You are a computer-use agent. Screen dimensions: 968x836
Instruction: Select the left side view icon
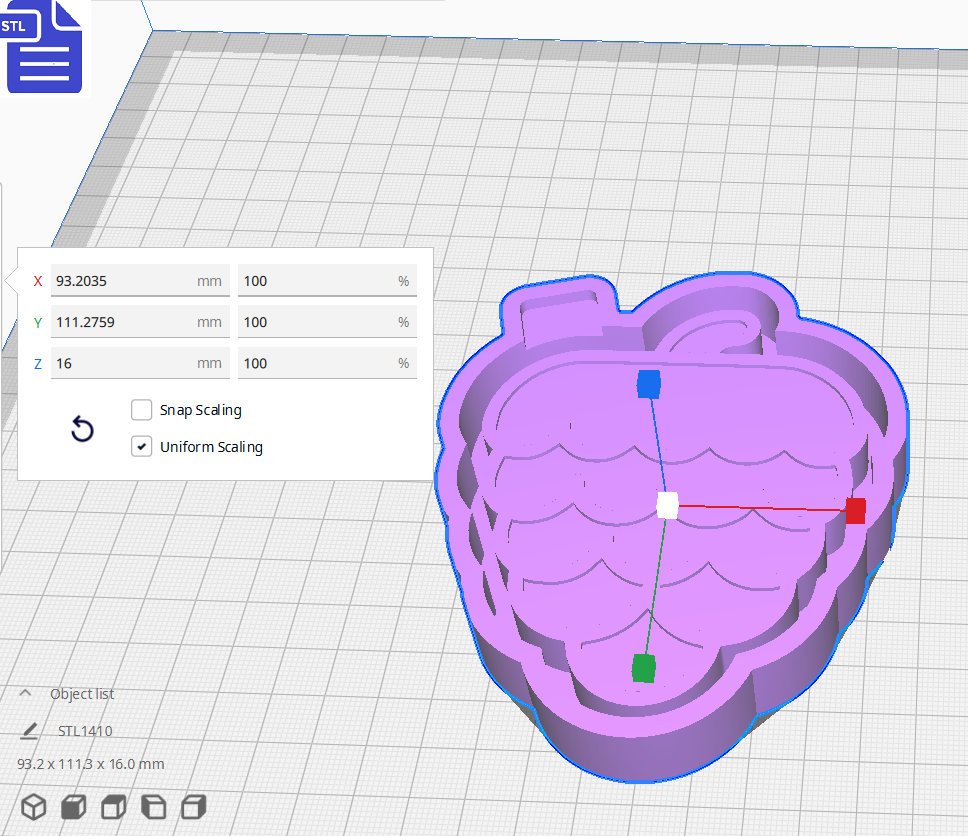point(153,806)
